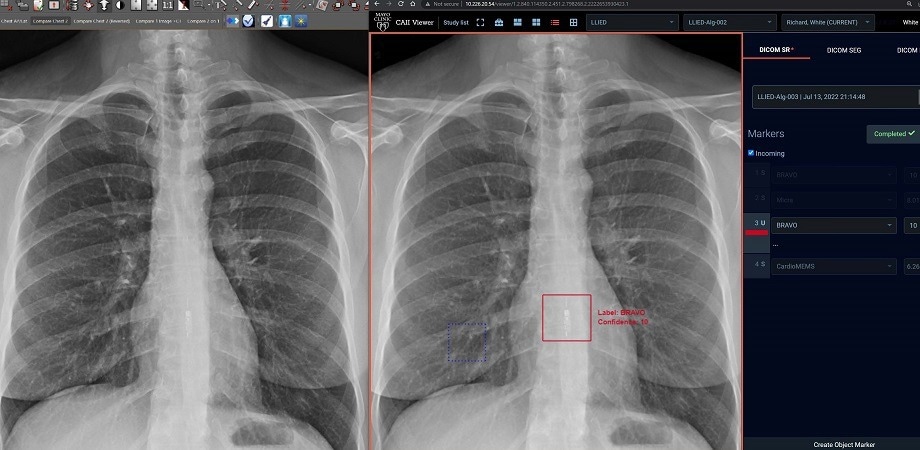Viewport: 920px width, 450px height.
Task: Click the stacked database icon in top toolbar
Action: (x=73, y=5)
